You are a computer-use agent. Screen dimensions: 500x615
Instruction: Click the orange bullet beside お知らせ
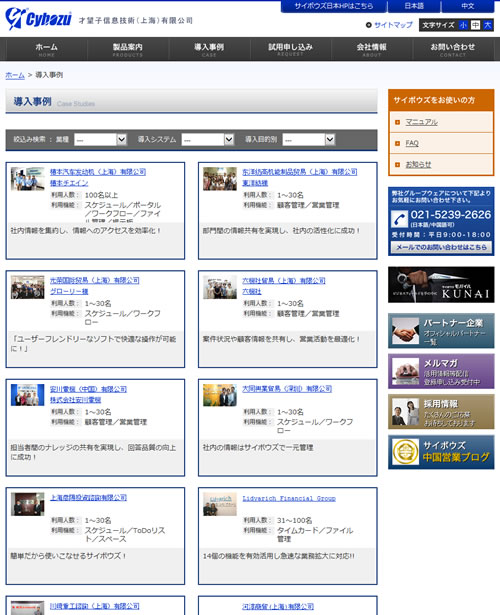coord(398,165)
